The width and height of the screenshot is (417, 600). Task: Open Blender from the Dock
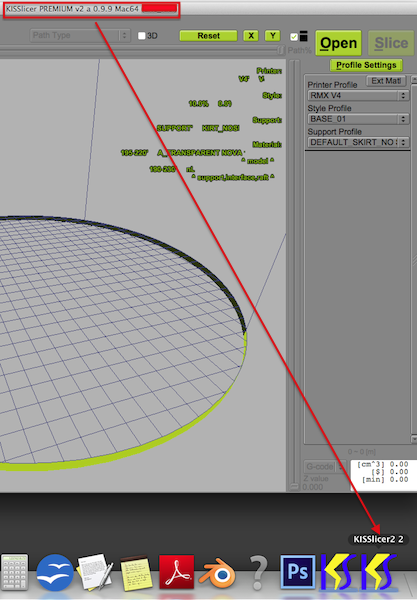point(217,573)
